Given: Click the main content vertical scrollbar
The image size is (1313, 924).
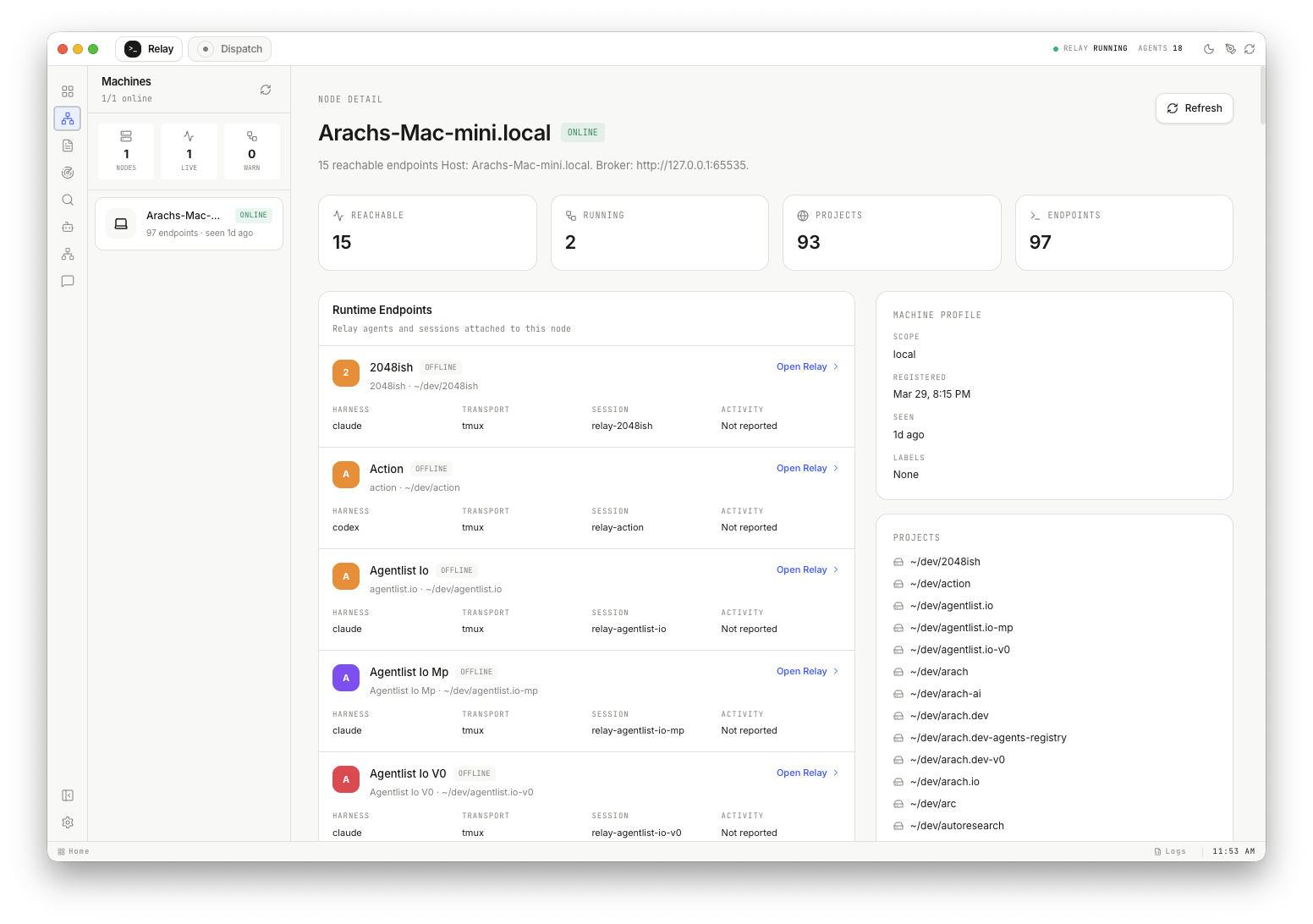Looking at the screenshot, I should (x=1262, y=96).
